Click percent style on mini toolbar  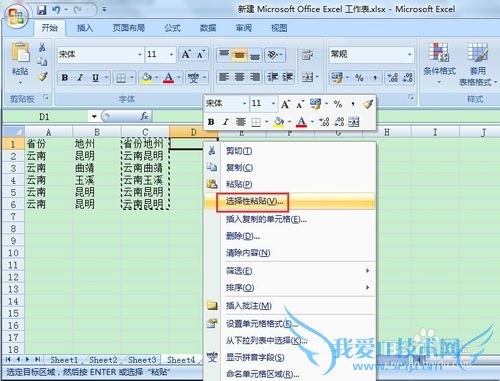pos(338,104)
